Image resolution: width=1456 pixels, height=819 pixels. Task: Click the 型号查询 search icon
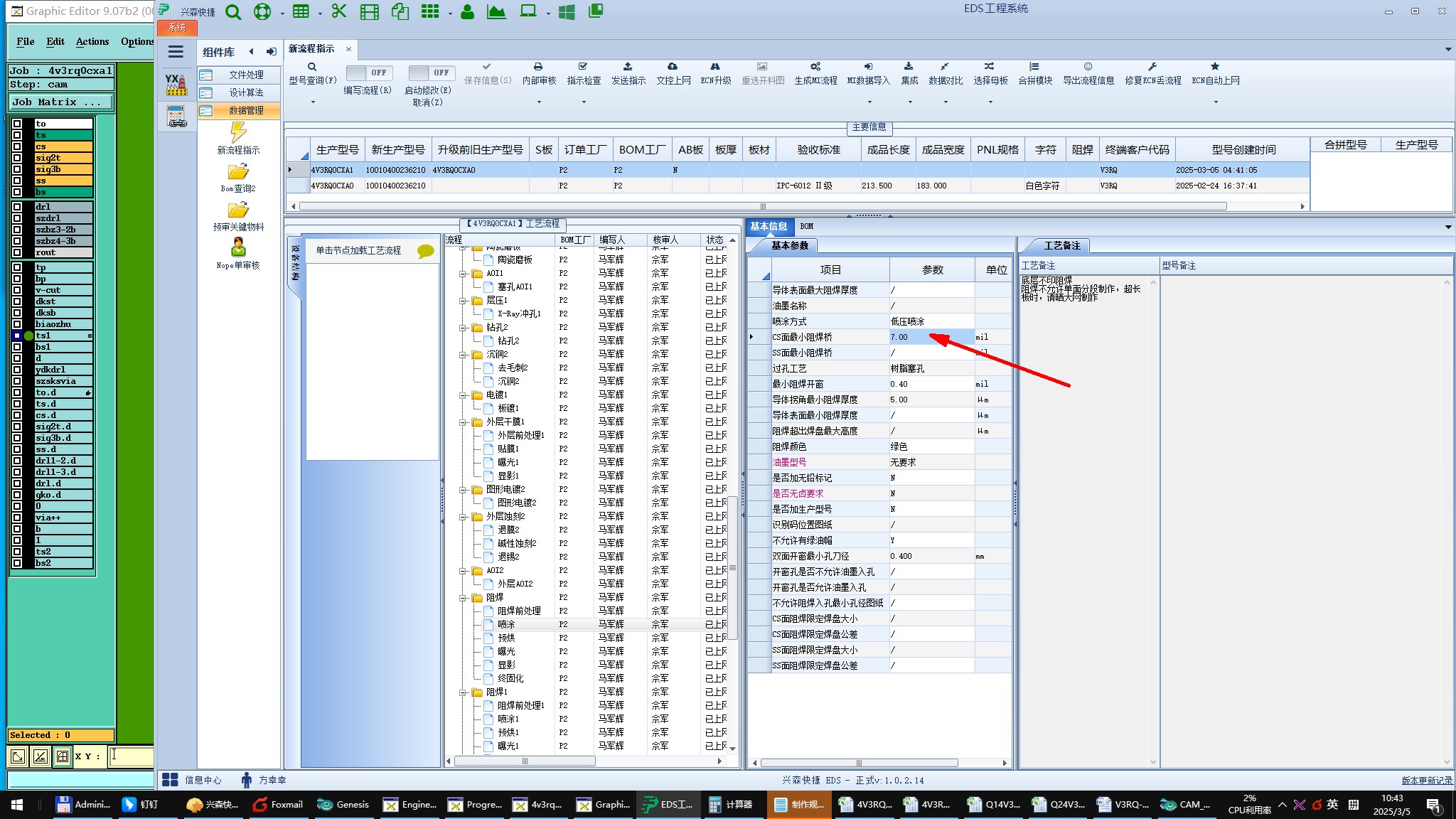311,67
